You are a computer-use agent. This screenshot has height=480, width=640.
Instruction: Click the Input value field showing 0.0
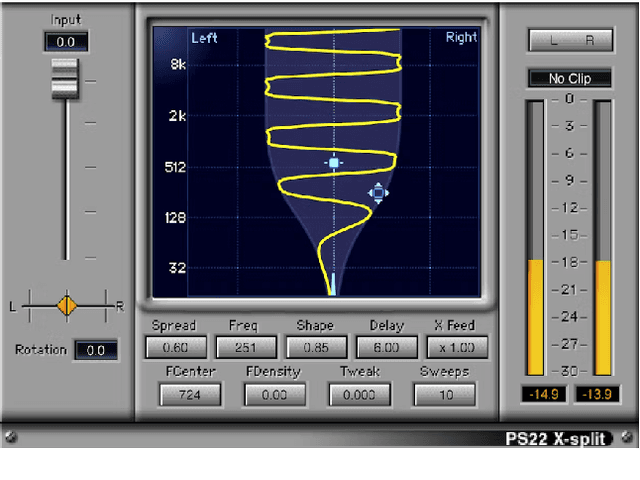click(65, 42)
